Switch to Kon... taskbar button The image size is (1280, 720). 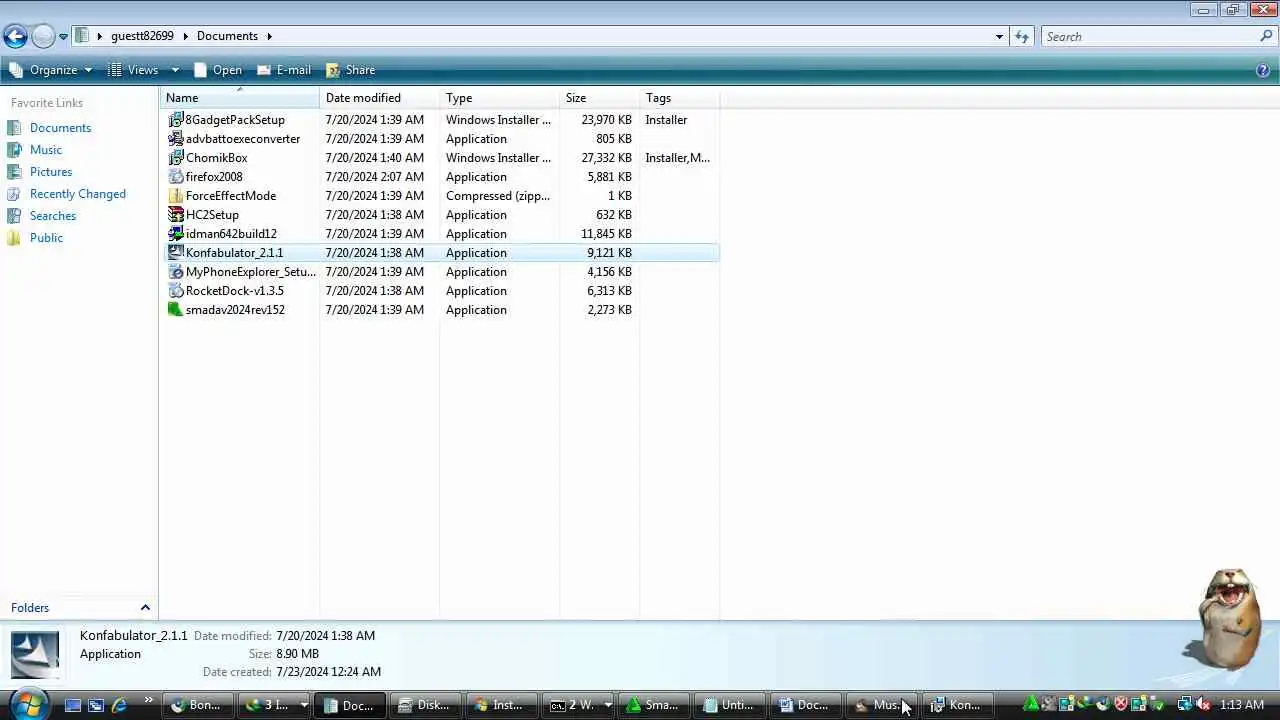(x=958, y=705)
